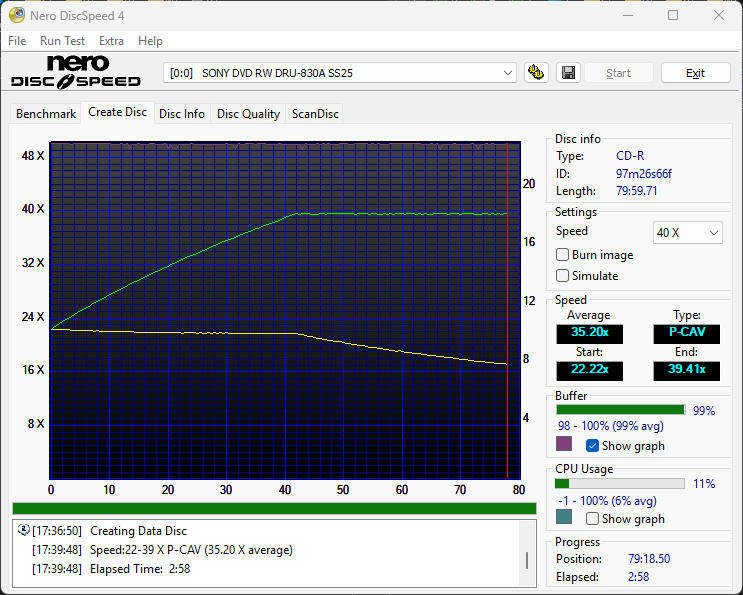
Task: Check the Simulate option
Action: (x=563, y=276)
